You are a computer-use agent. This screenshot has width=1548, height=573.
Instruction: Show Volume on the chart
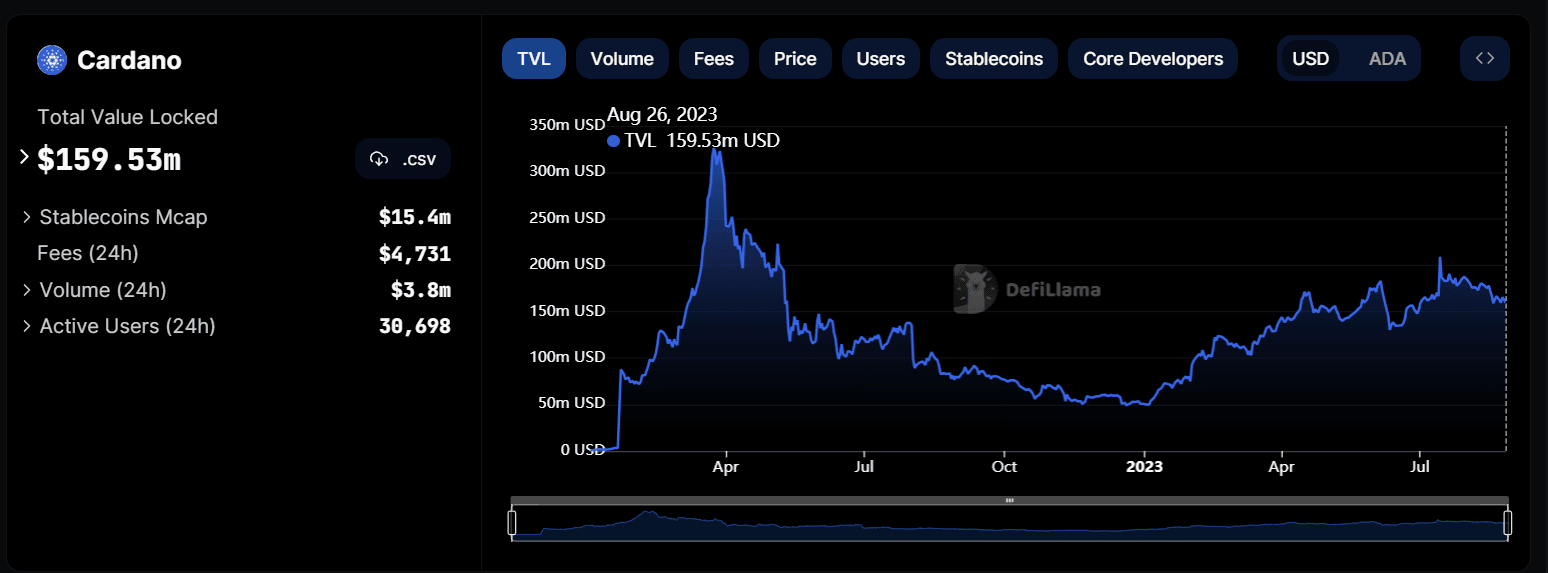(622, 59)
